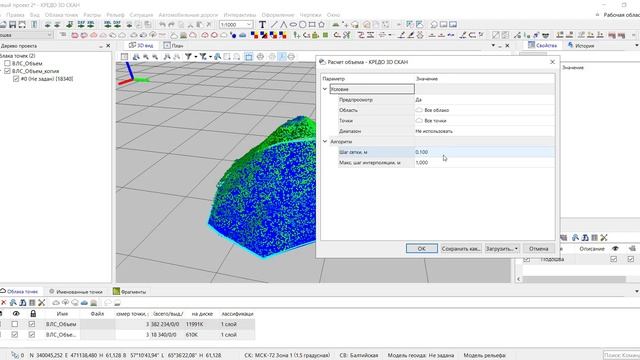The width and height of the screenshot is (640, 360).
Task: Switch to the История tab
Action: 581,45
